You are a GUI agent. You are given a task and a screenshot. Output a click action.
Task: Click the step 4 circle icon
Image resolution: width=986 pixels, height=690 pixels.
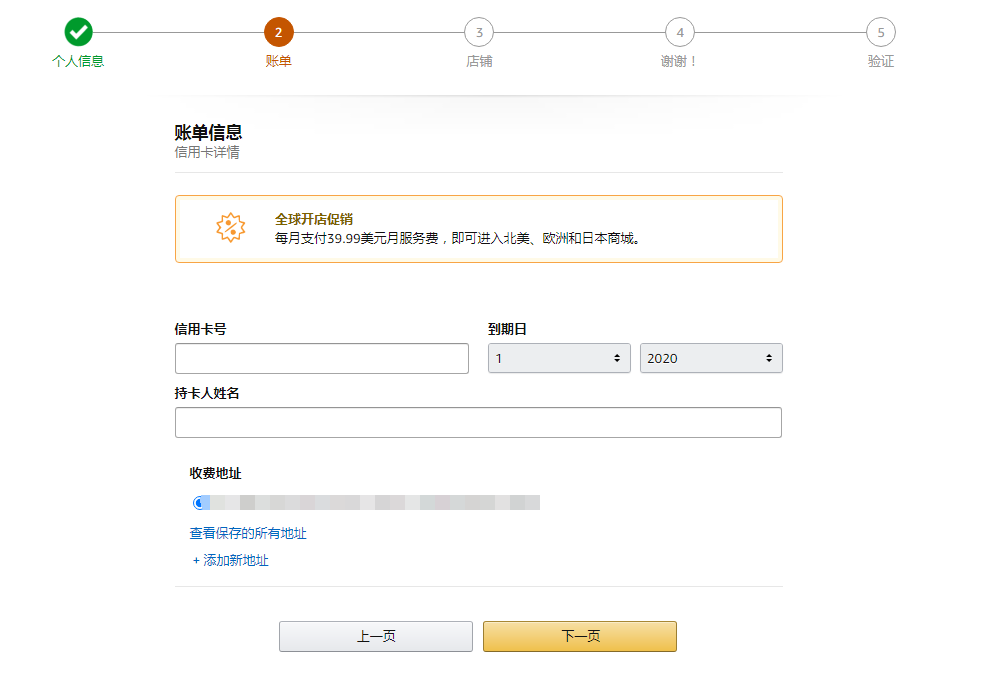680,32
